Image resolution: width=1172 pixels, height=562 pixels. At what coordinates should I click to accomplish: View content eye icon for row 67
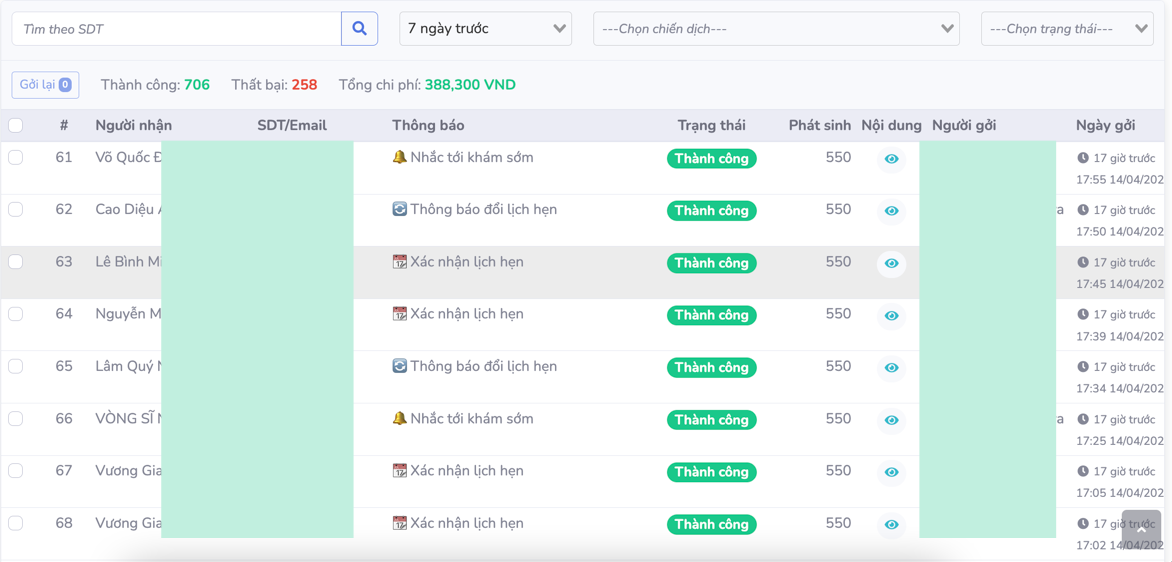click(891, 473)
